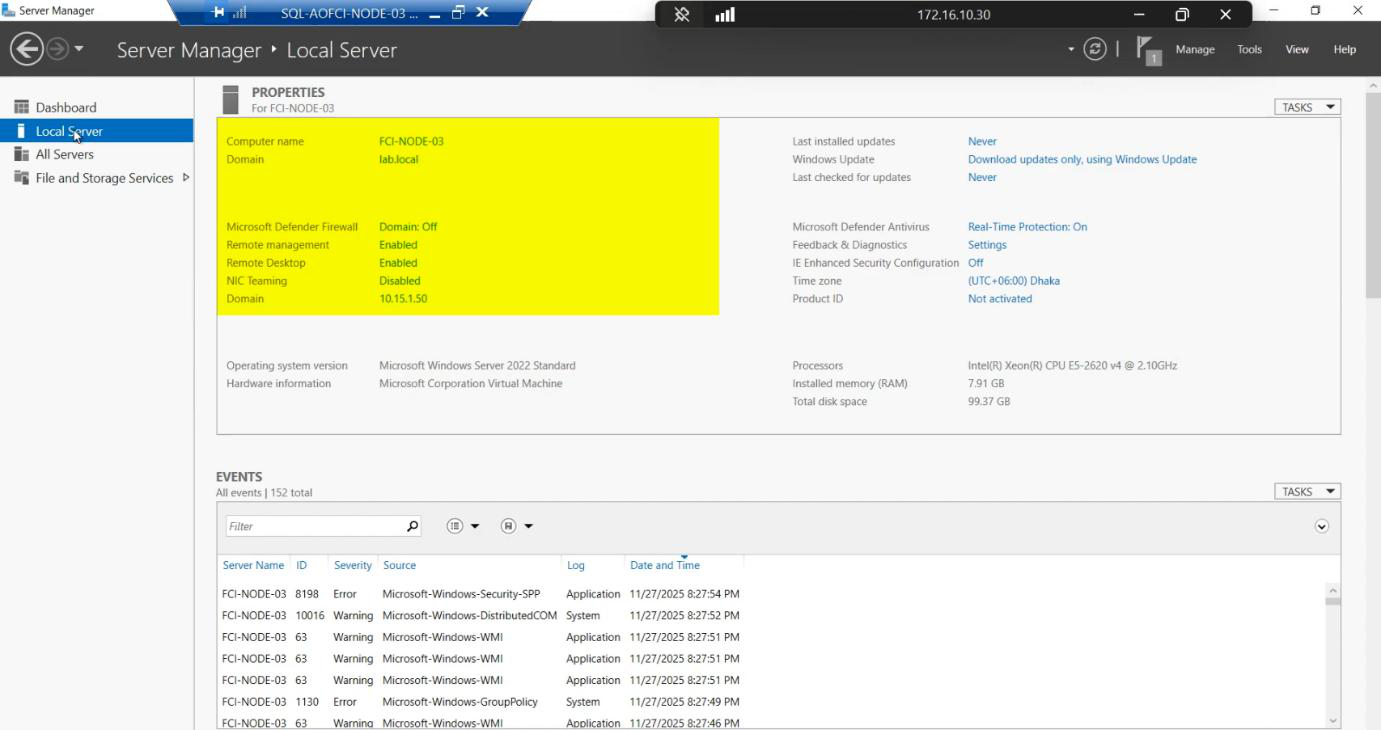Screen dimensions: 1381x730
Task: Click events list scroll-up arrow
Action: click(x=1332, y=591)
